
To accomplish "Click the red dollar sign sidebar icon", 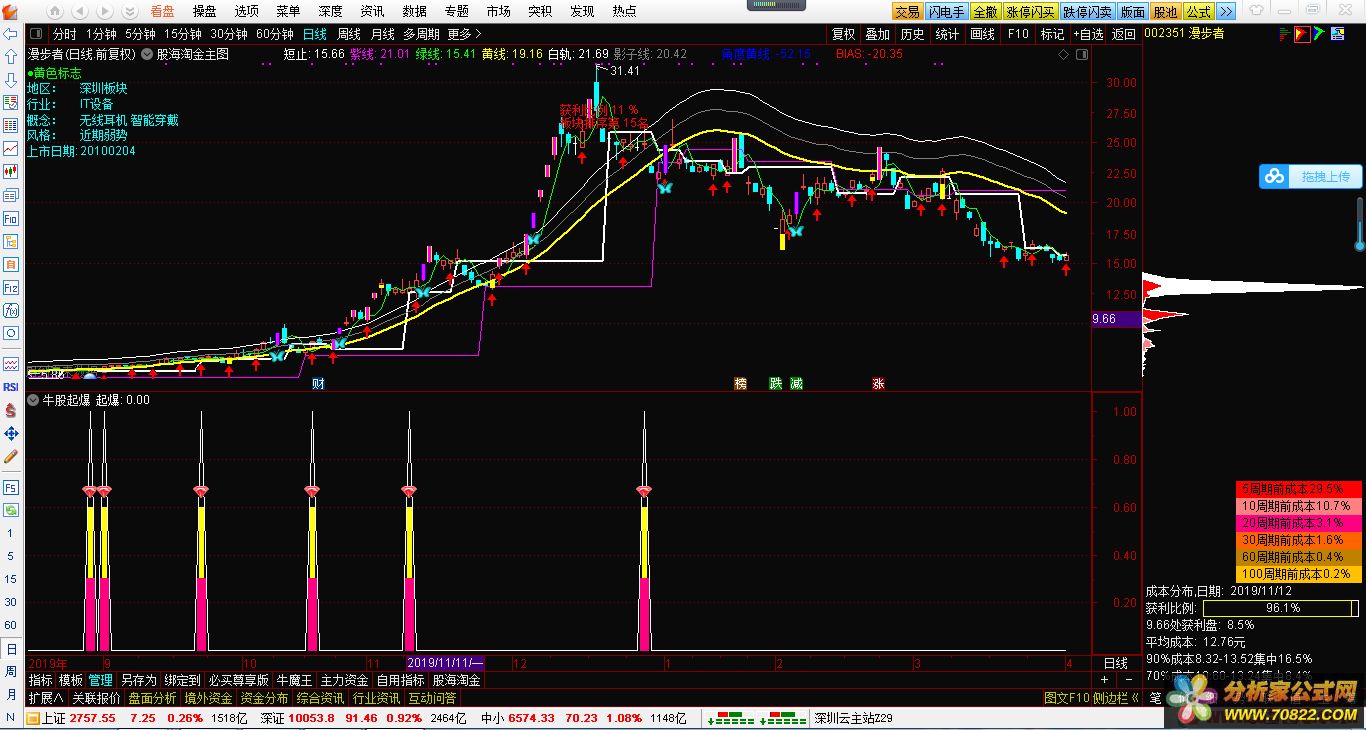I will [x=10, y=410].
